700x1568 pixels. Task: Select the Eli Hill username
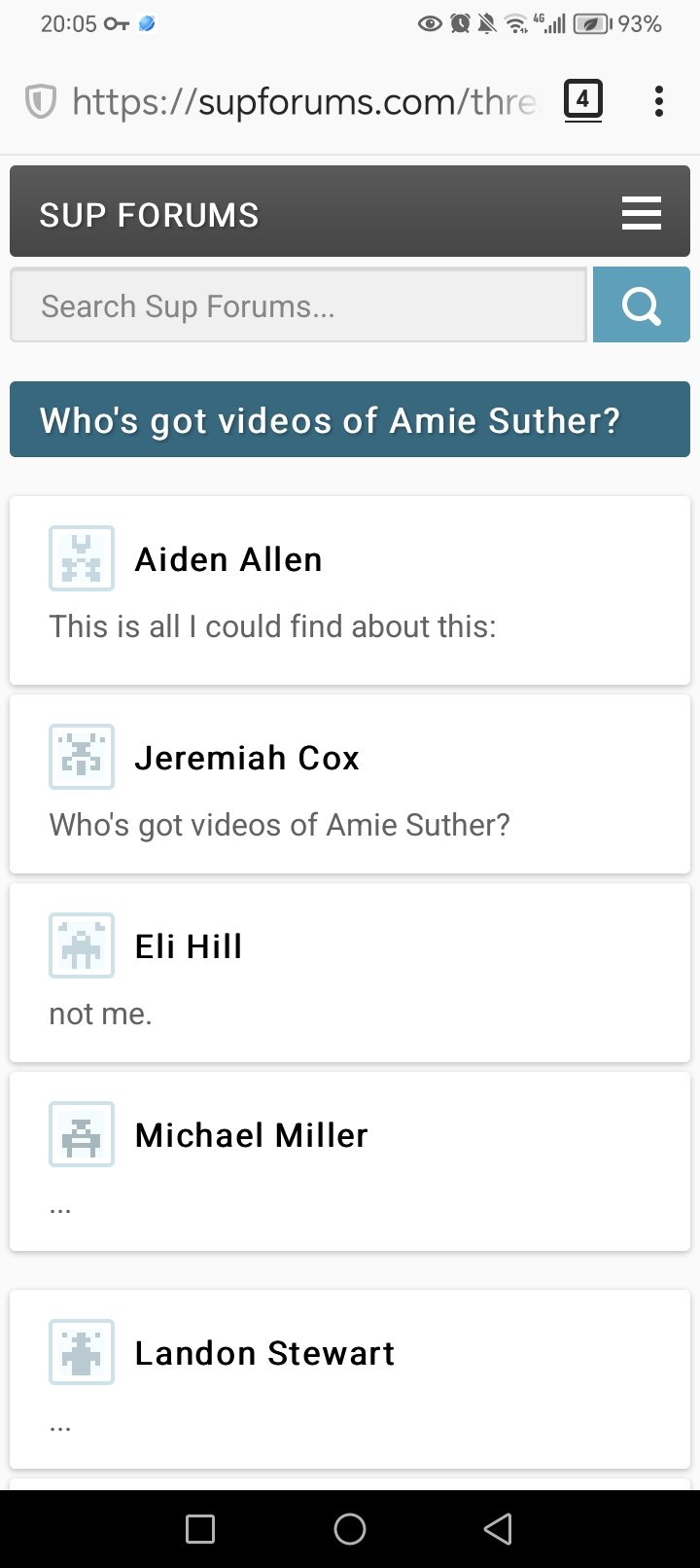tap(189, 946)
